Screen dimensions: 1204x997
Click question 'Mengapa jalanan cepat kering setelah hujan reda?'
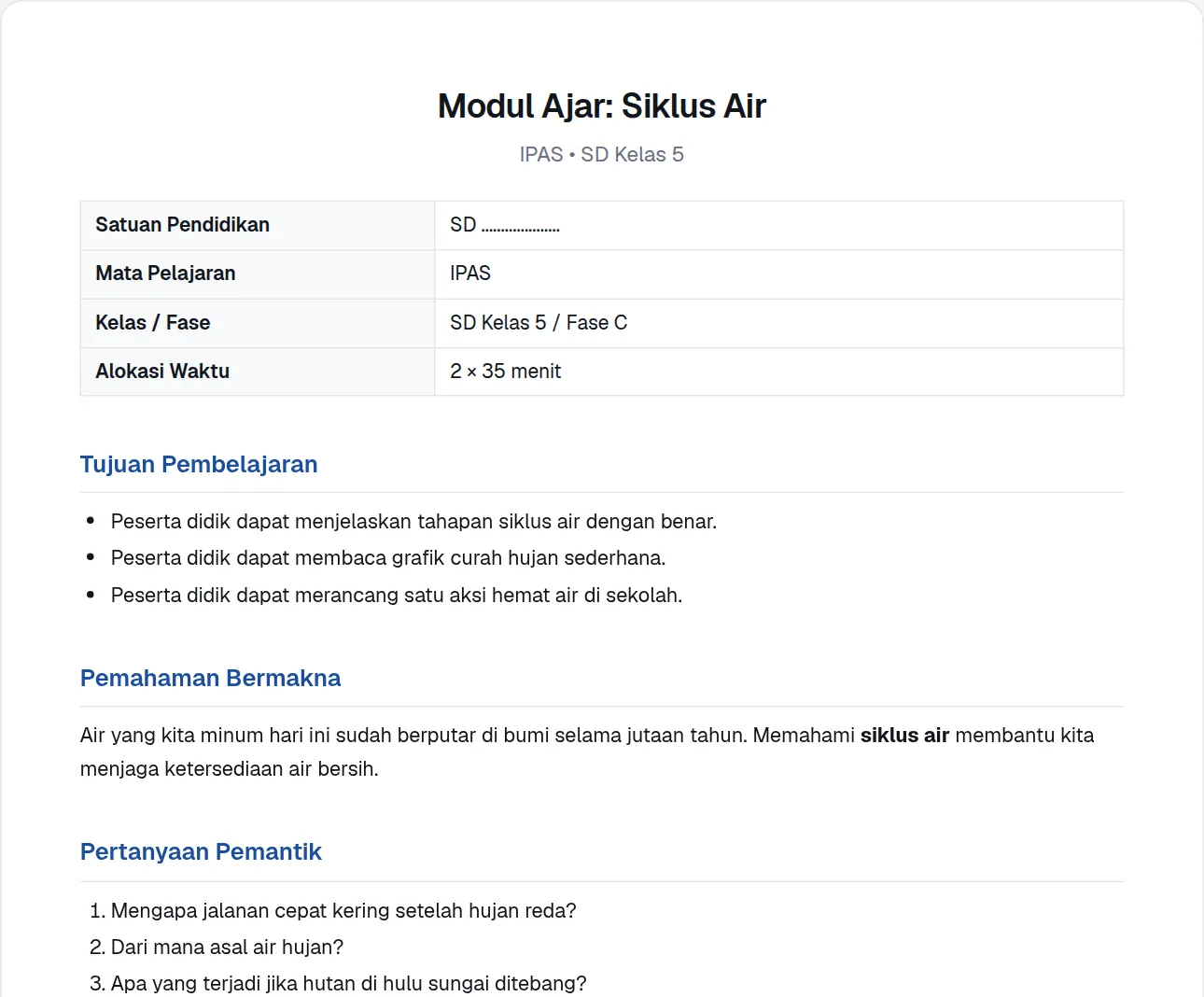[x=343, y=911]
